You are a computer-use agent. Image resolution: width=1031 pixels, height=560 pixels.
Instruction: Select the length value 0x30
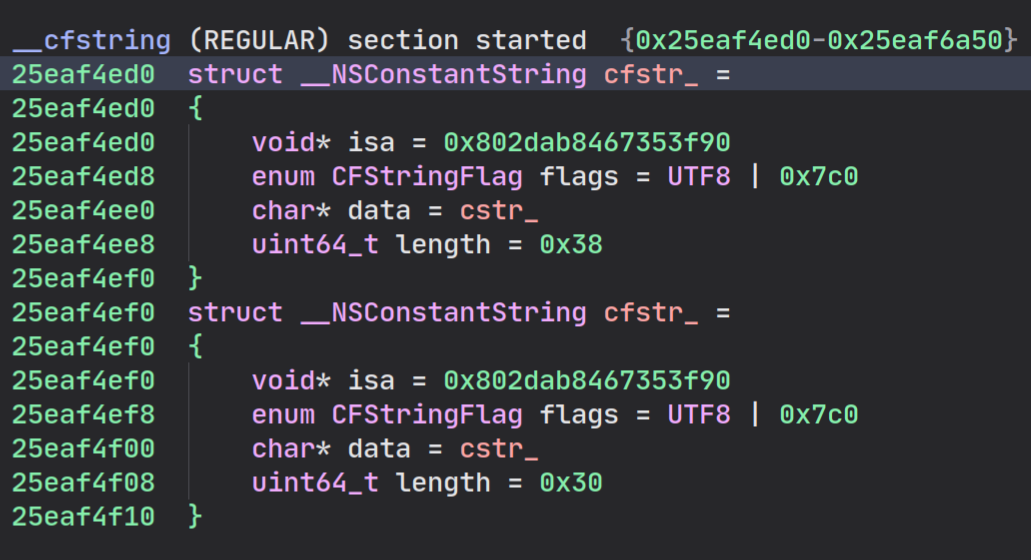click(x=571, y=483)
